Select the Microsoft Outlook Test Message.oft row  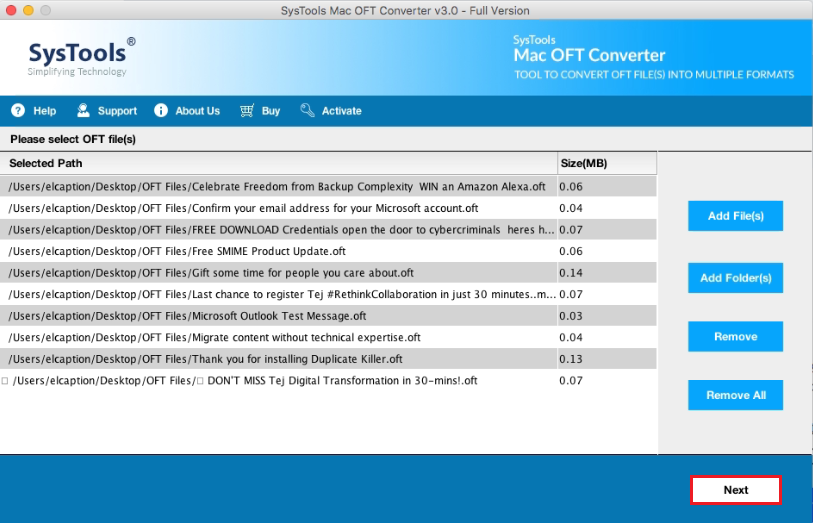coord(328,316)
